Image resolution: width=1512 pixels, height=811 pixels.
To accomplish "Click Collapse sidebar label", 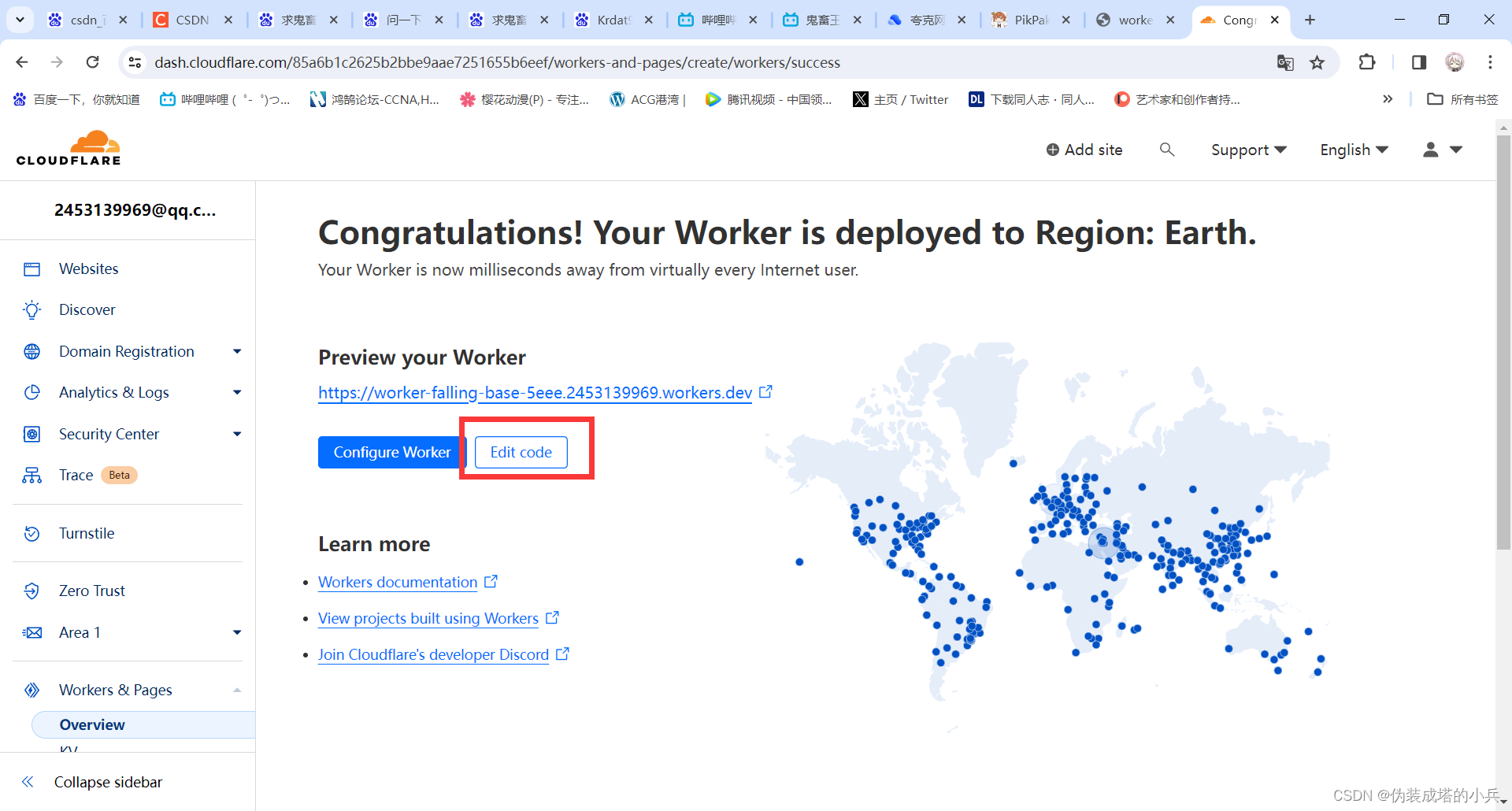I will point(108,782).
